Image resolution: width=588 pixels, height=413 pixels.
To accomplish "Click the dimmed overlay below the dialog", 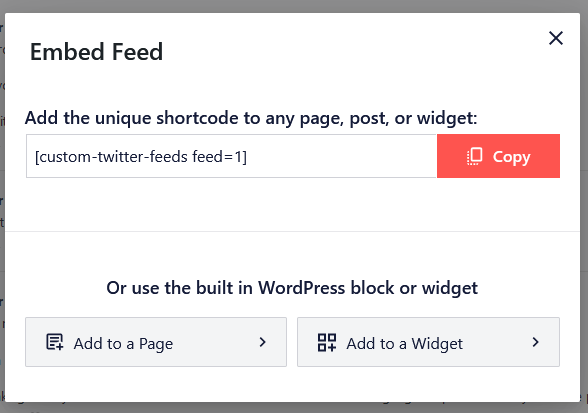I will point(294,408).
